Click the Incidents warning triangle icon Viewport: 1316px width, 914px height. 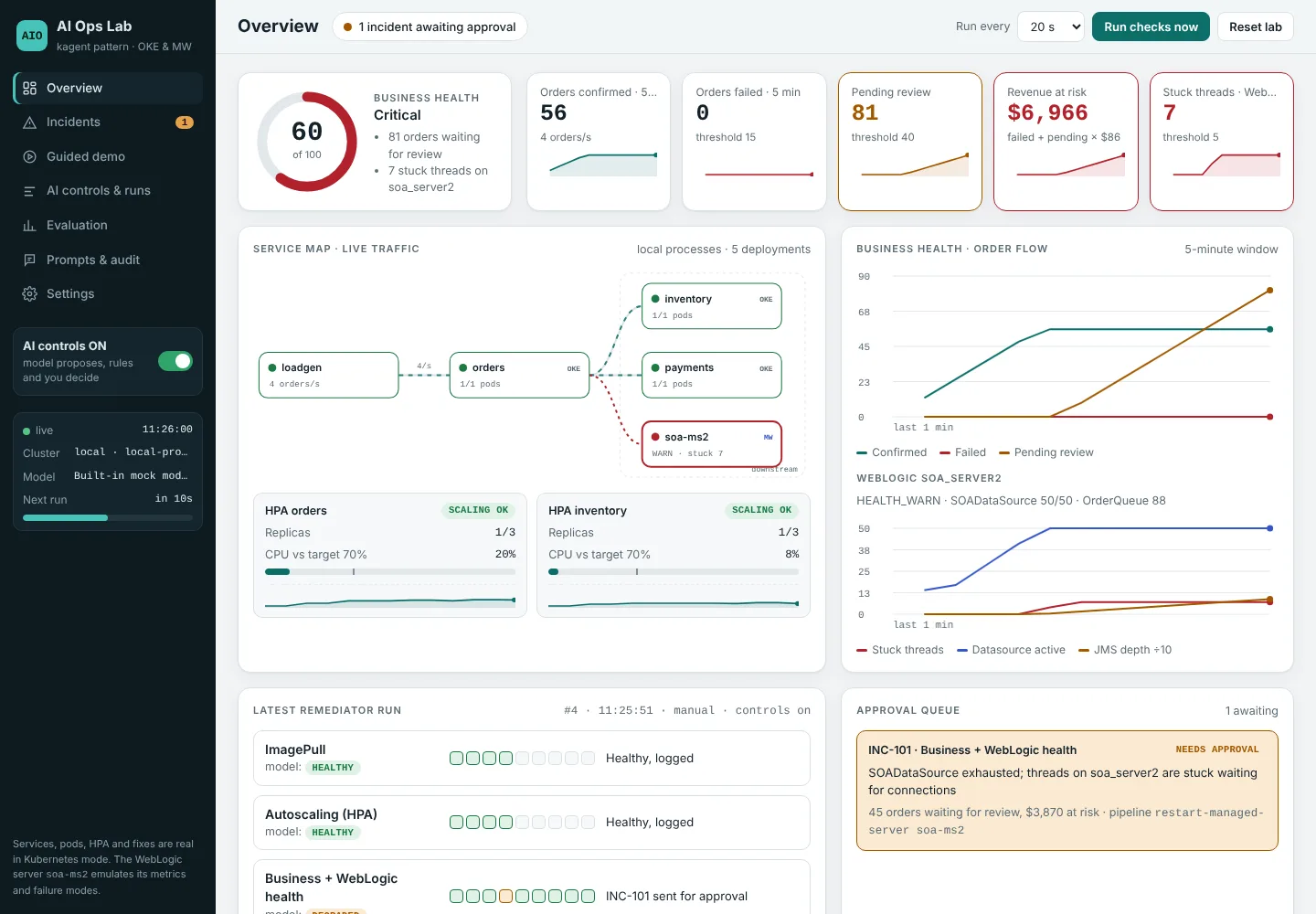click(30, 122)
